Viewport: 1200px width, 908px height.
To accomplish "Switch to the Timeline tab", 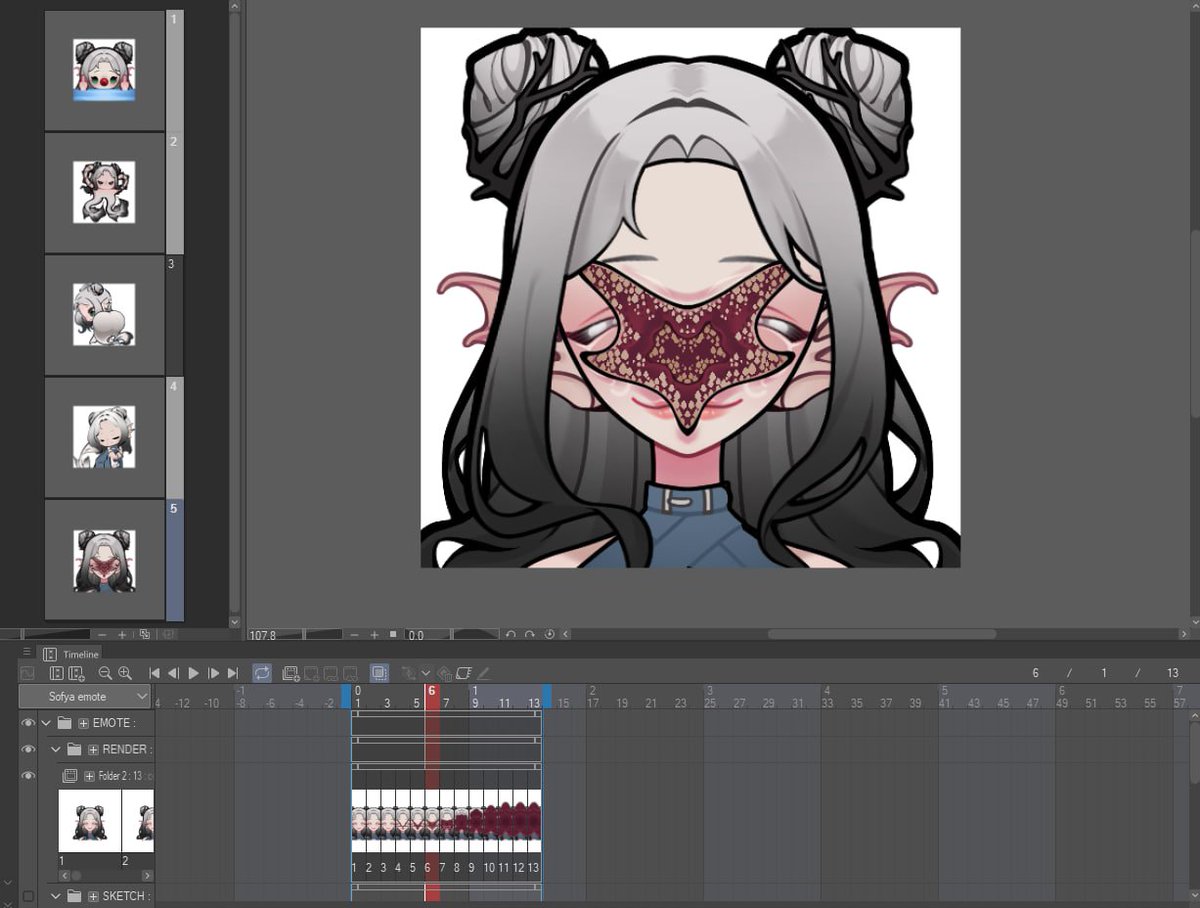I will point(71,654).
